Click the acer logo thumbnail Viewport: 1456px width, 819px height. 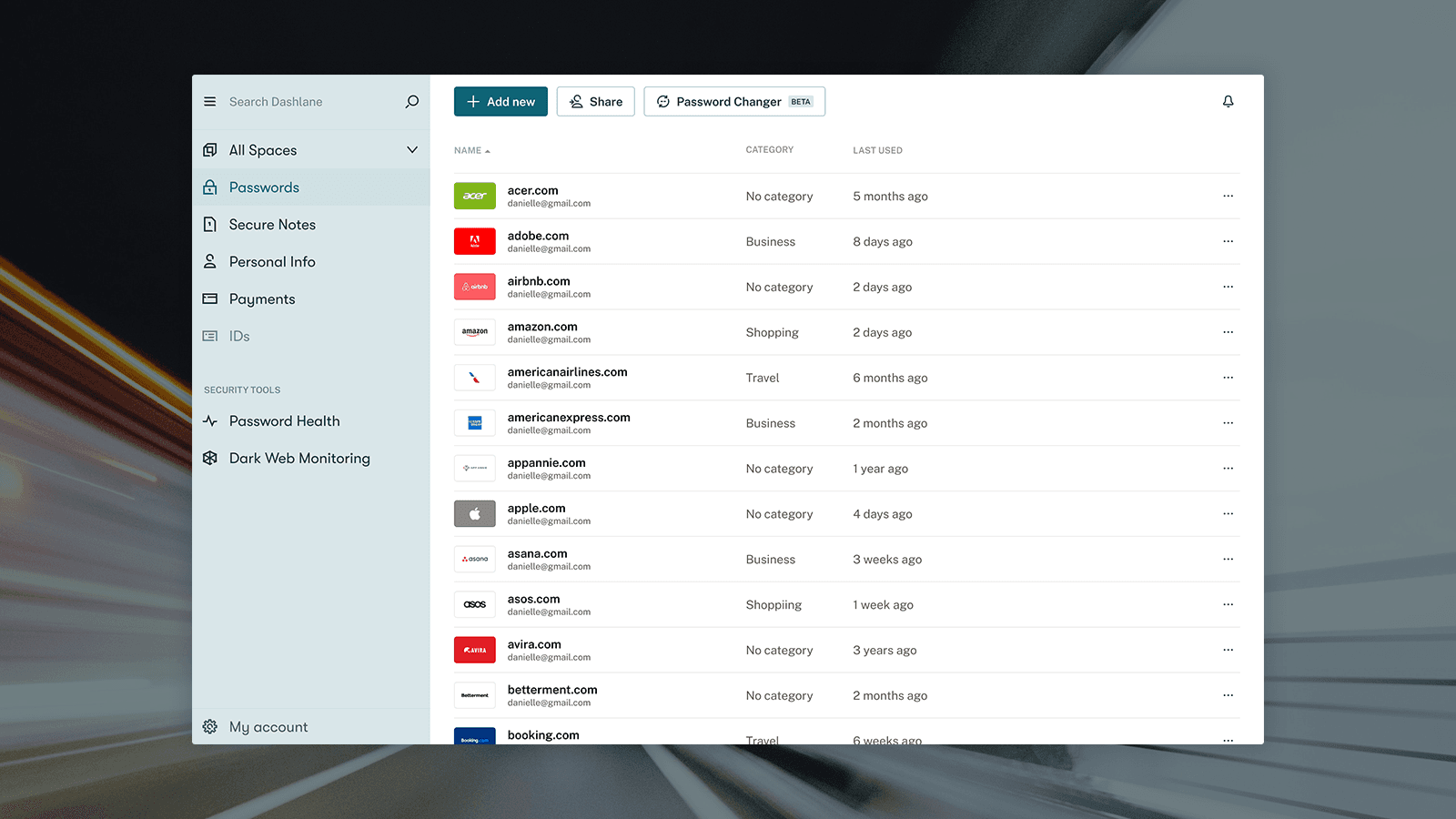coord(475,196)
